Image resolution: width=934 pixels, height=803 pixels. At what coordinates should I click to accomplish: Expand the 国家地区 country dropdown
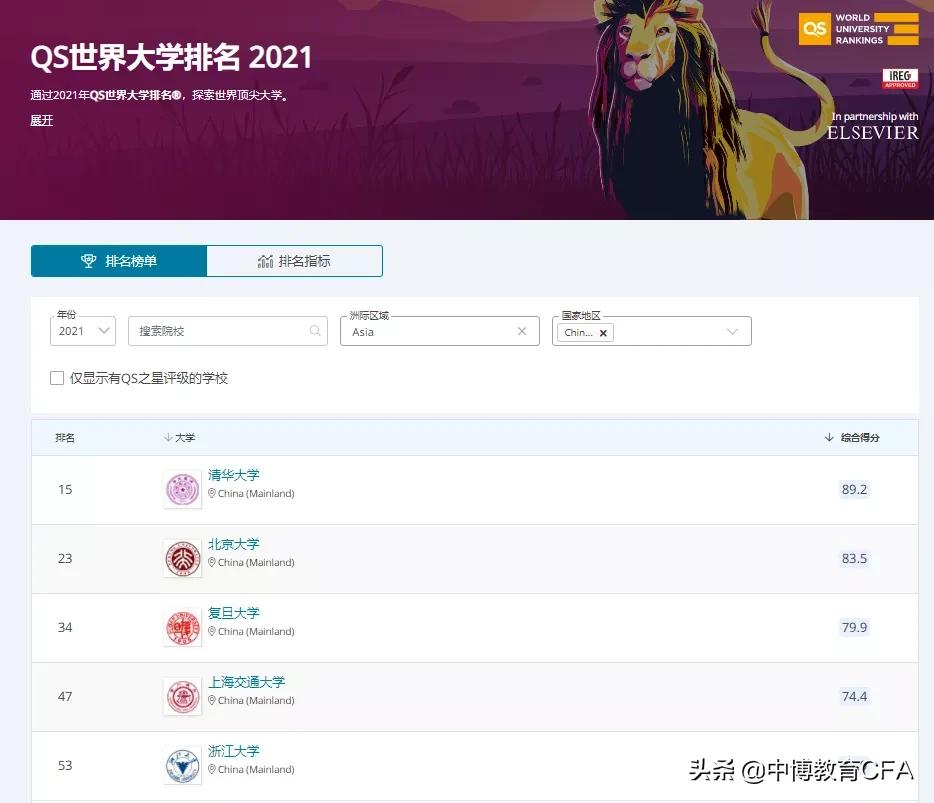tap(733, 331)
